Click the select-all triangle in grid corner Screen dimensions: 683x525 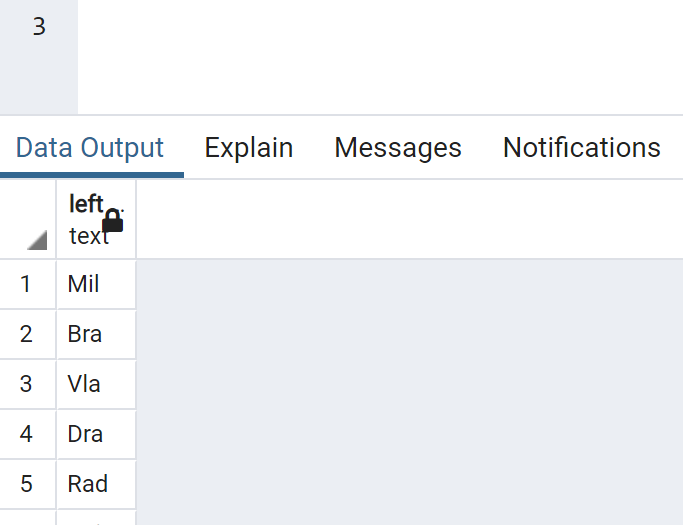[37, 240]
